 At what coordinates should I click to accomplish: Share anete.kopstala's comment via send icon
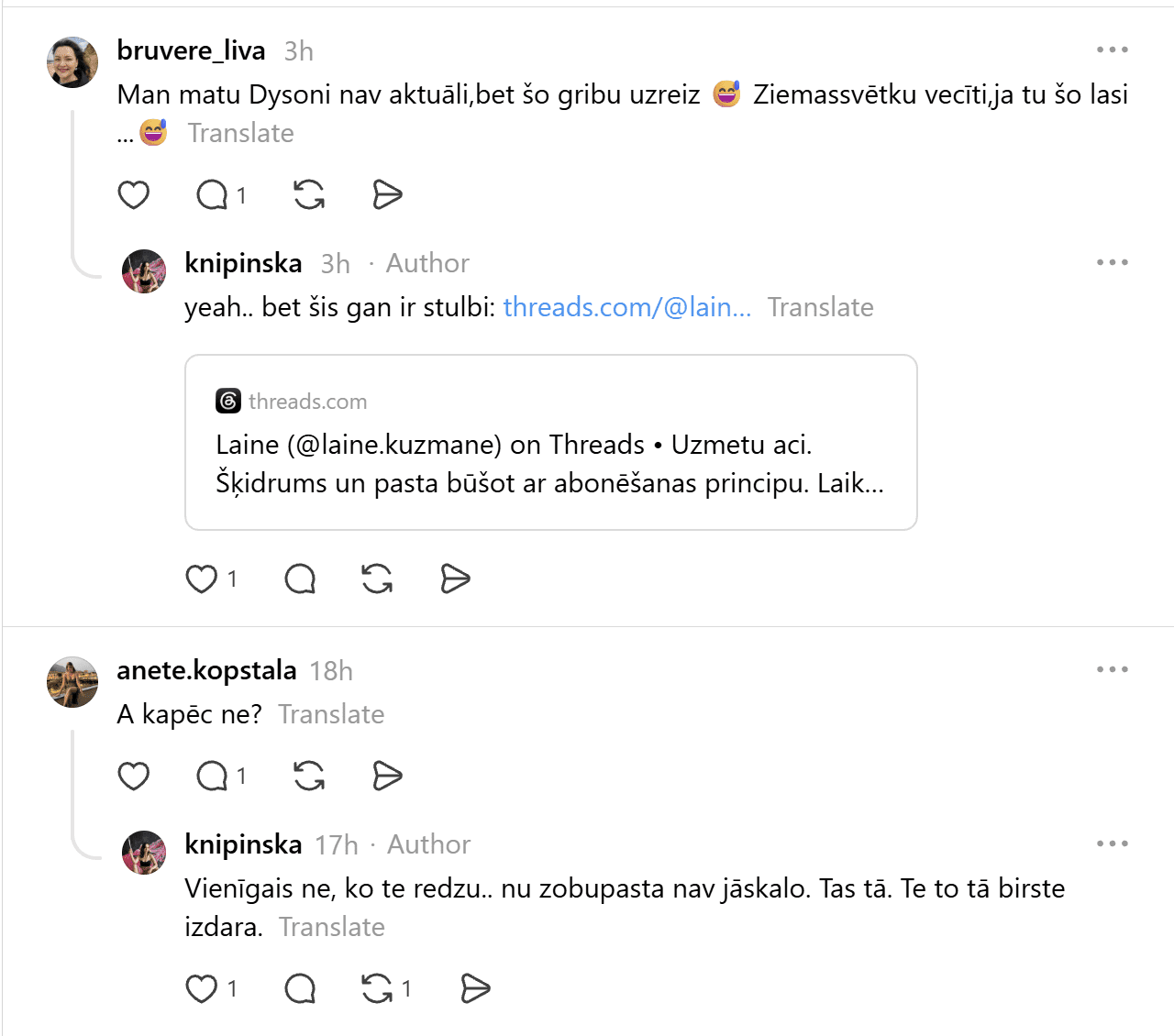[x=387, y=777]
